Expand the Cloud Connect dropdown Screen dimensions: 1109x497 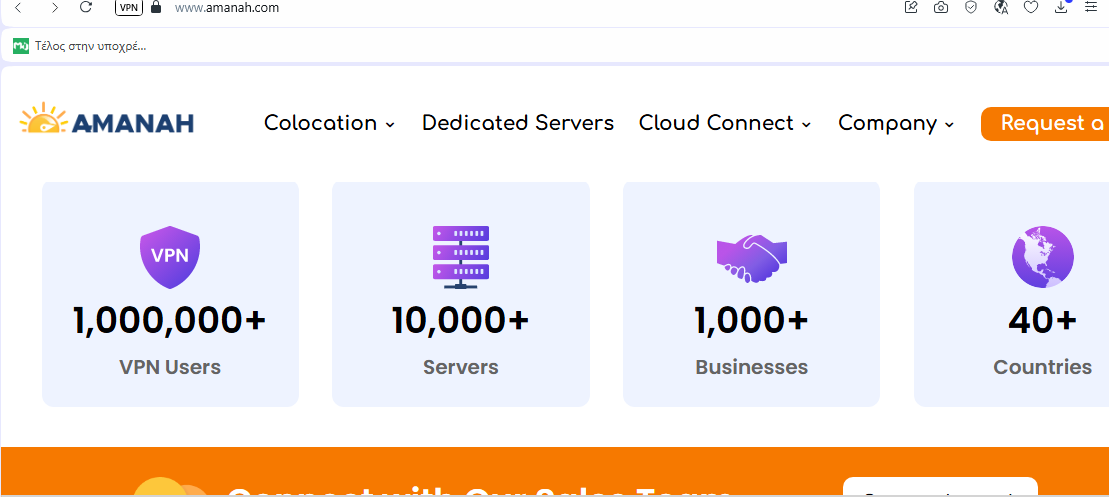coord(724,123)
